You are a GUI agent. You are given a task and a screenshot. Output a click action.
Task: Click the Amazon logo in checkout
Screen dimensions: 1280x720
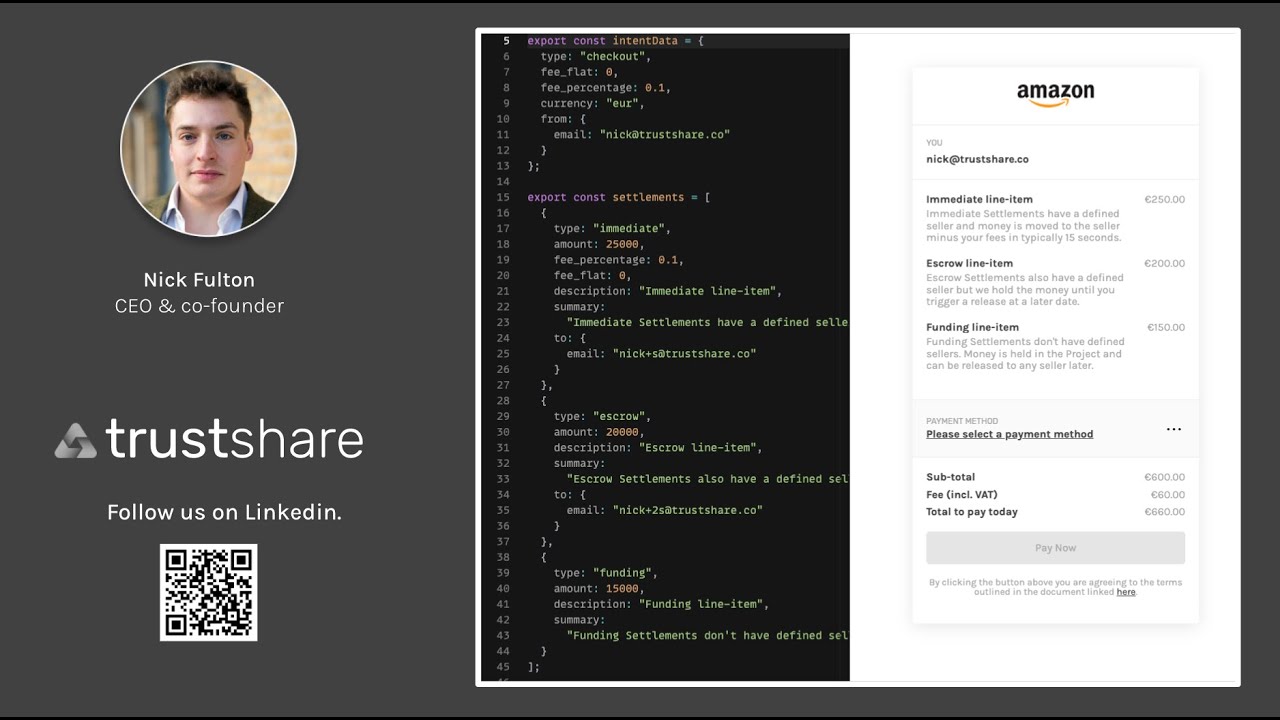(x=1055, y=95)
